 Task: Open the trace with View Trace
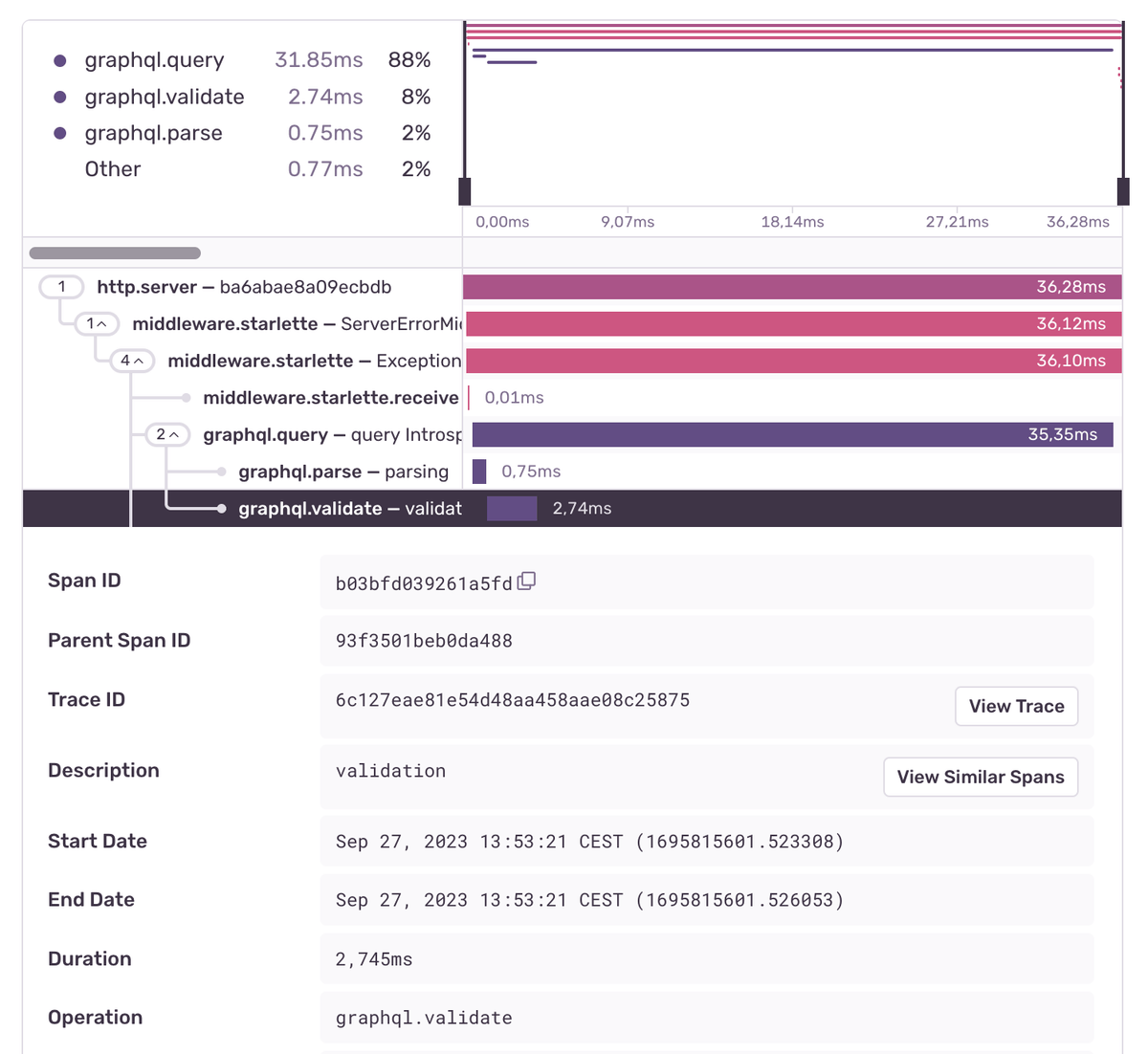coord(1016,706)
